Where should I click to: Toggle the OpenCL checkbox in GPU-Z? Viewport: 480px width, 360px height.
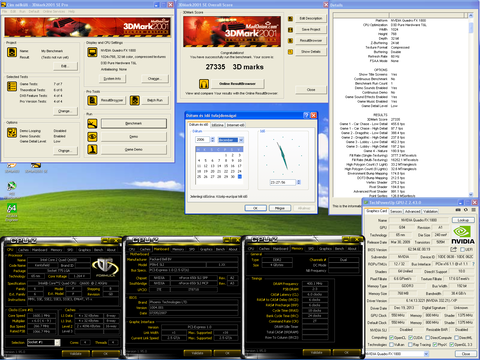pos(392,338)
